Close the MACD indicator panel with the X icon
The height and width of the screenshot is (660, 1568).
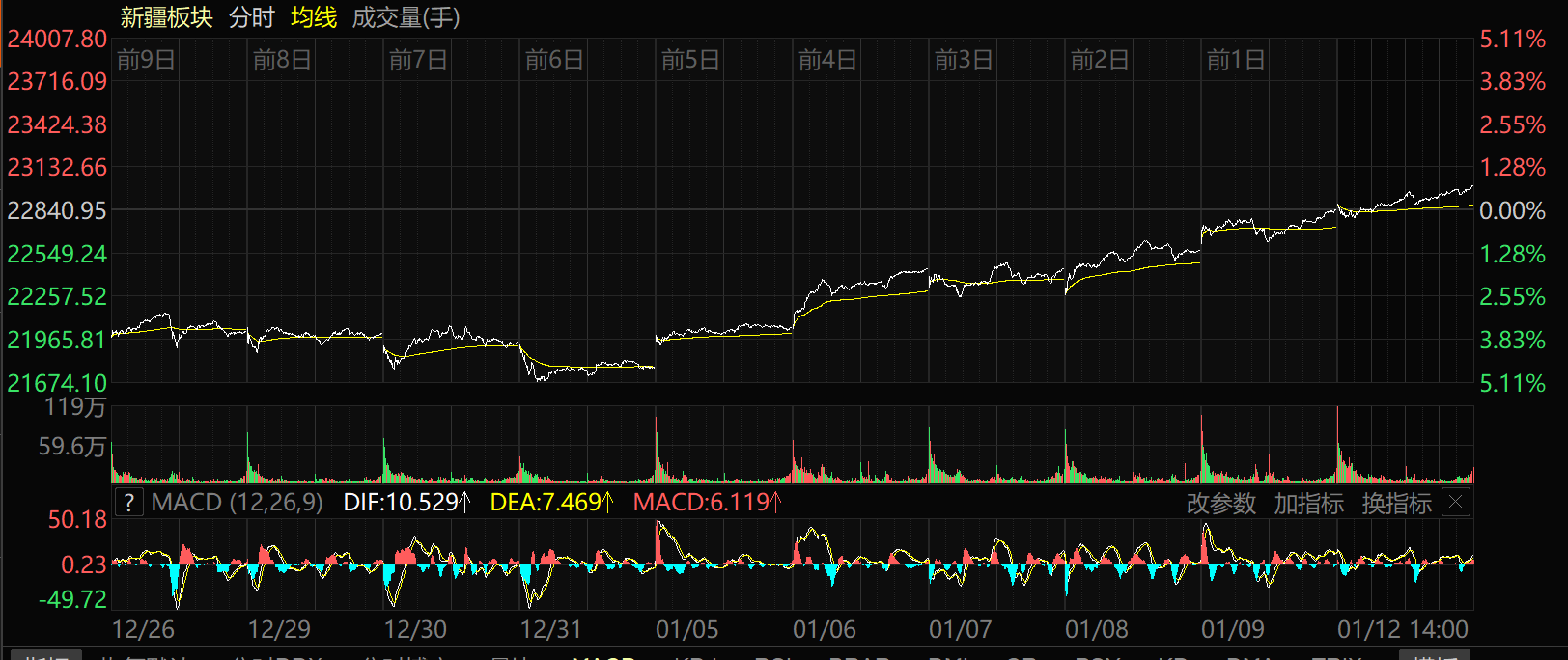pos(1456,502)
